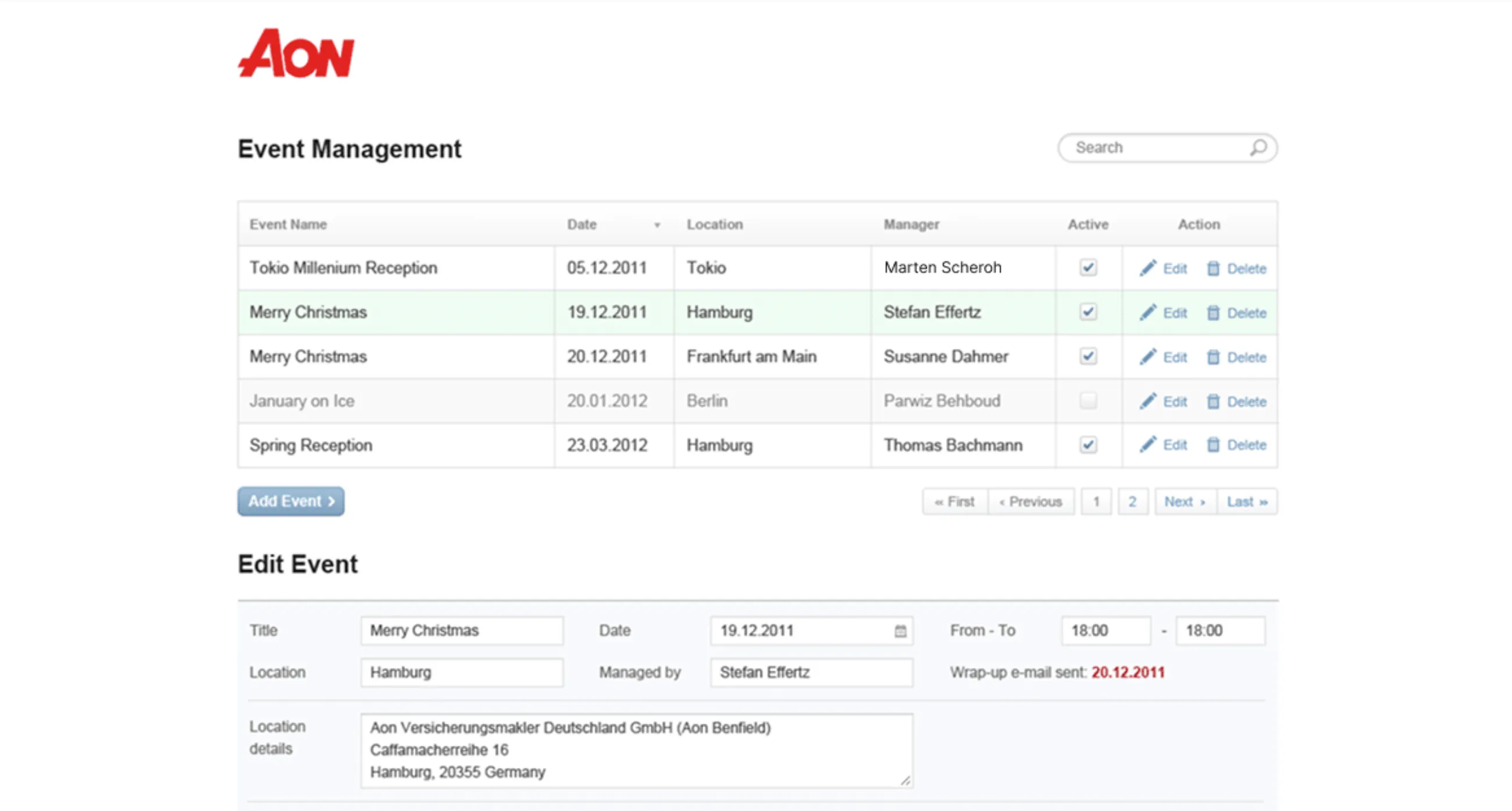This screenshot has width=1512, height=811.
Task: Click the pencil icon for Tokio Millenium Reception
Action: (1147, 268)
